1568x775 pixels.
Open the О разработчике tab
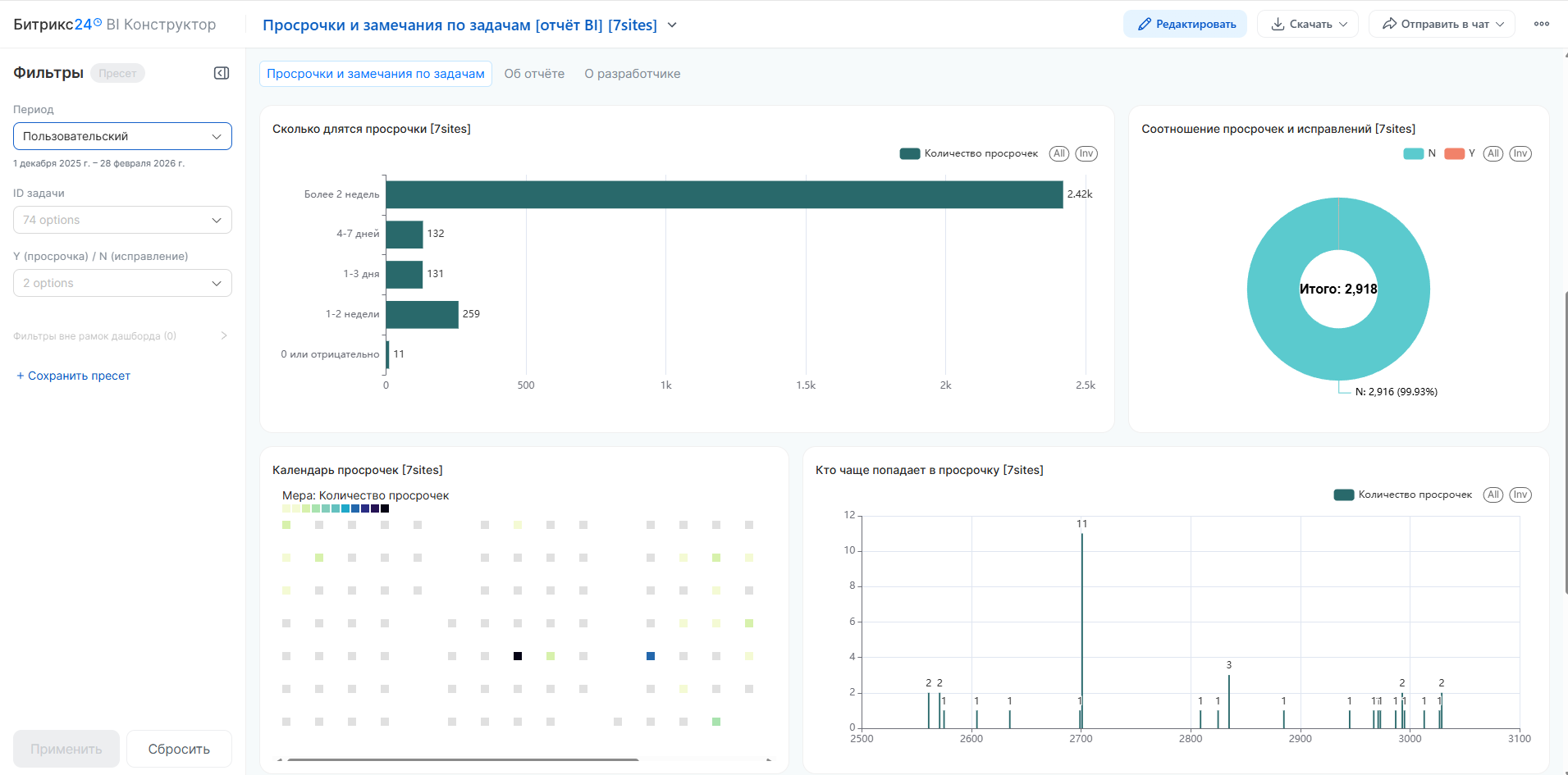[632, 74]
